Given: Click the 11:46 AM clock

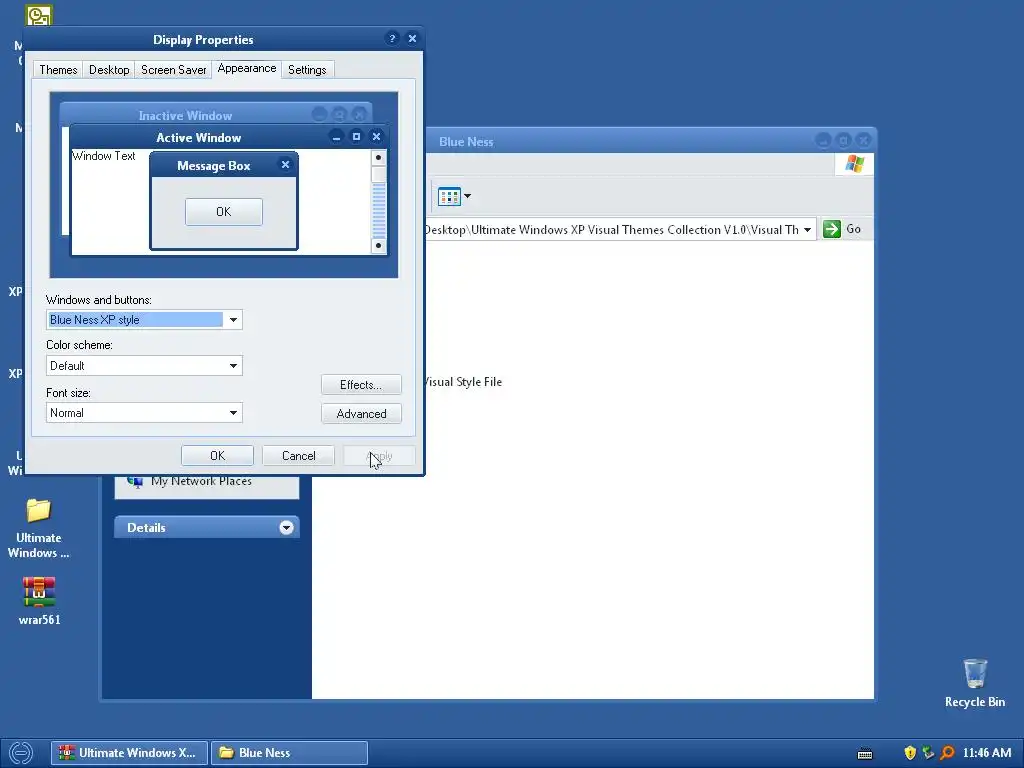Looking at the screenshot, I should pos(987,753).
